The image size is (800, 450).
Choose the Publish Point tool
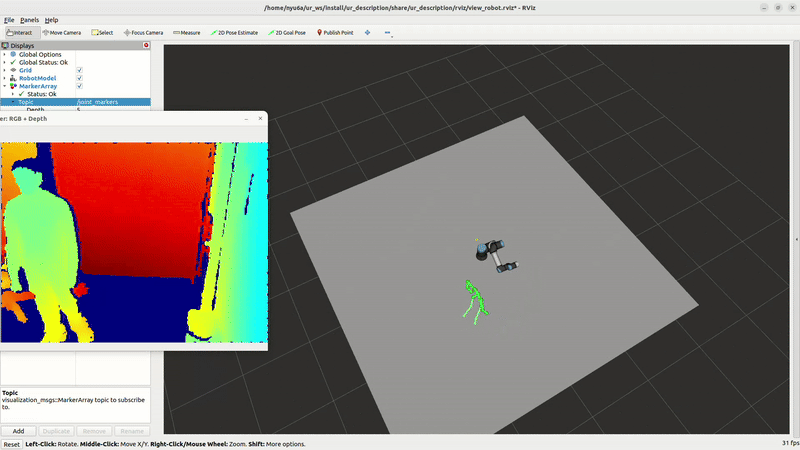[335, 33]
